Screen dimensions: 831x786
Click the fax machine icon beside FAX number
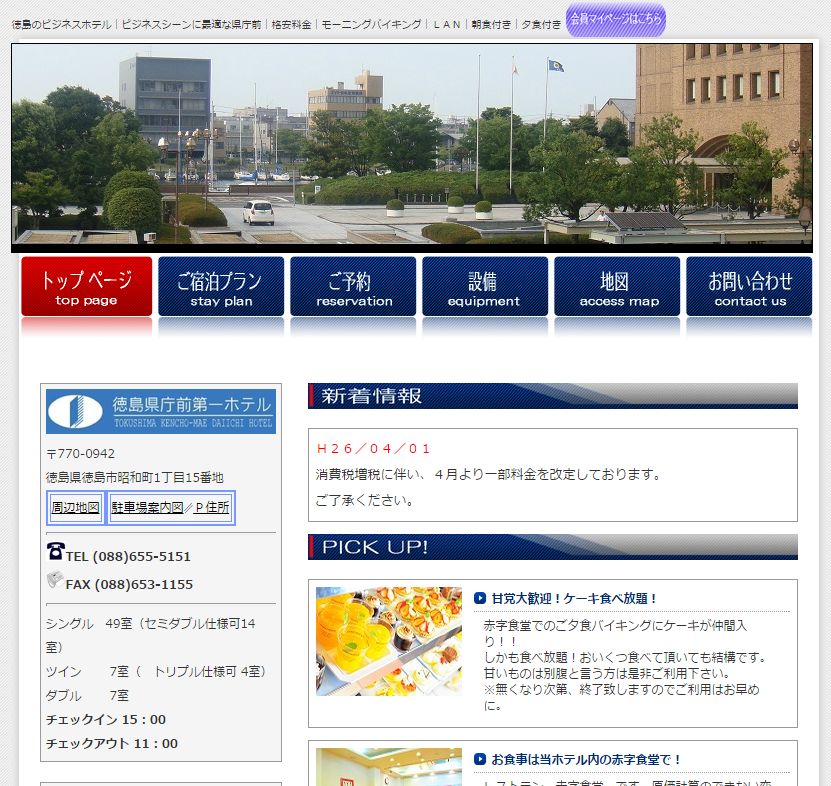pos(55,580)
